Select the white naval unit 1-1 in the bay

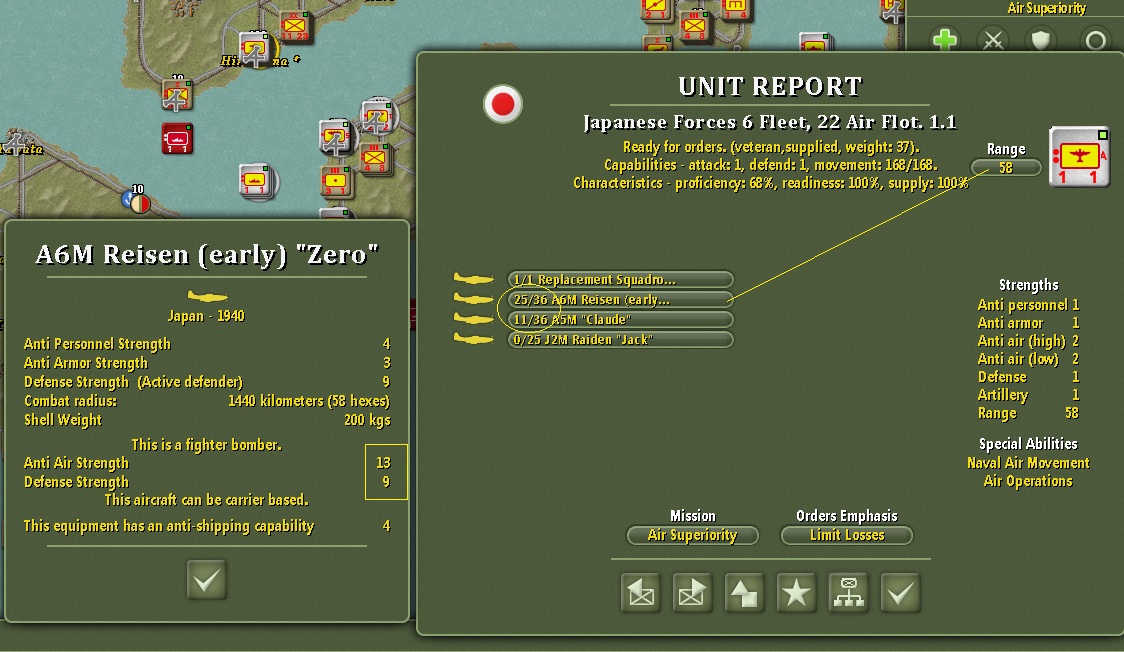pos(257,181)
